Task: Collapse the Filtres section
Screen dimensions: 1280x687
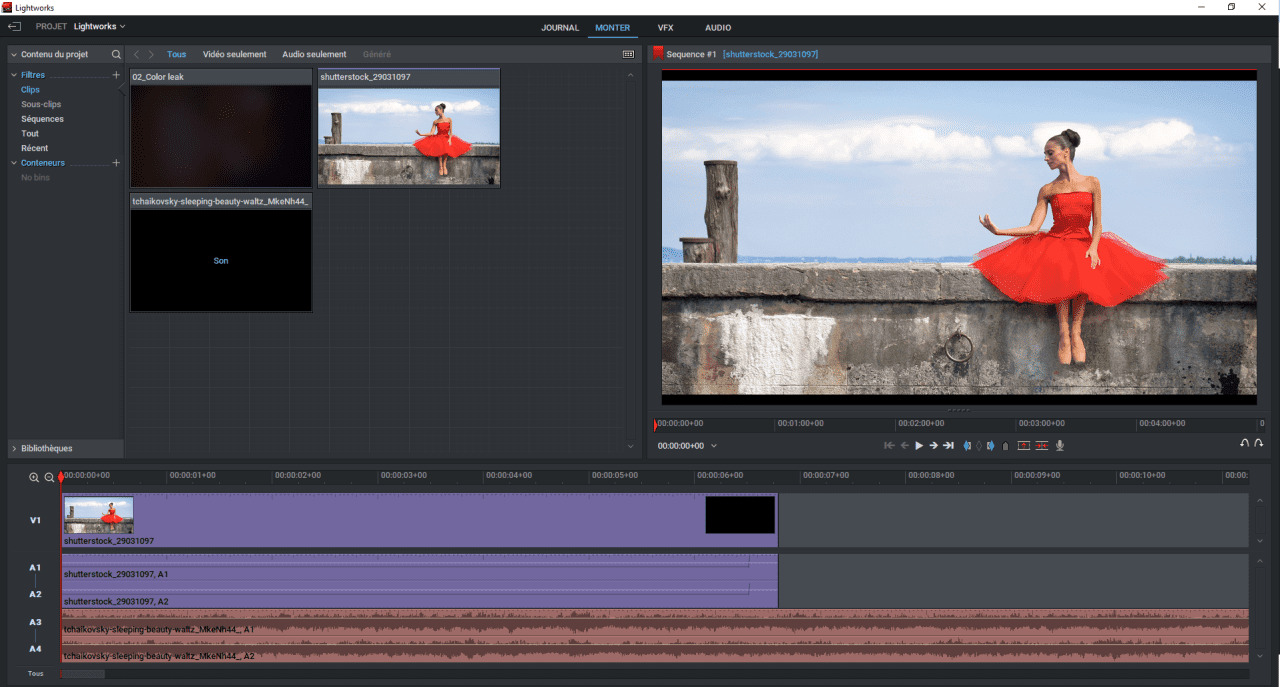Action: tap(14, 75)
